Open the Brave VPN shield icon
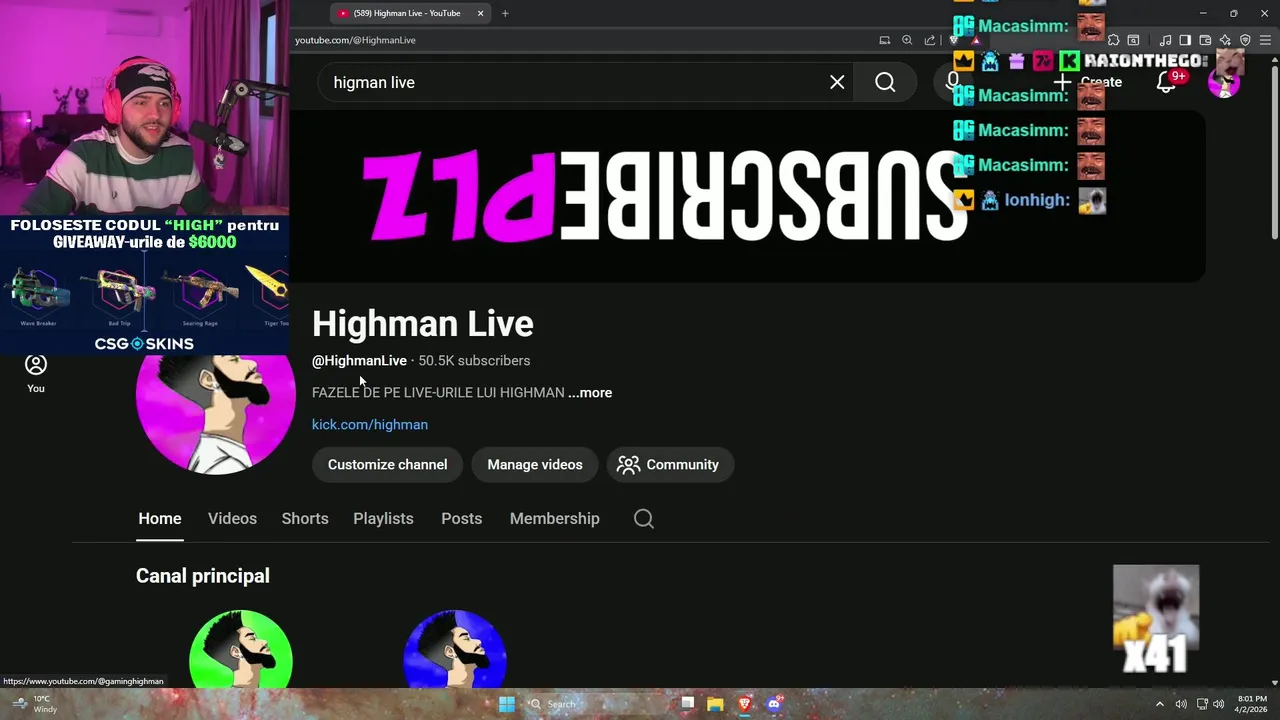Viewport: 1280px width, 720px height. pos(1245,40)
